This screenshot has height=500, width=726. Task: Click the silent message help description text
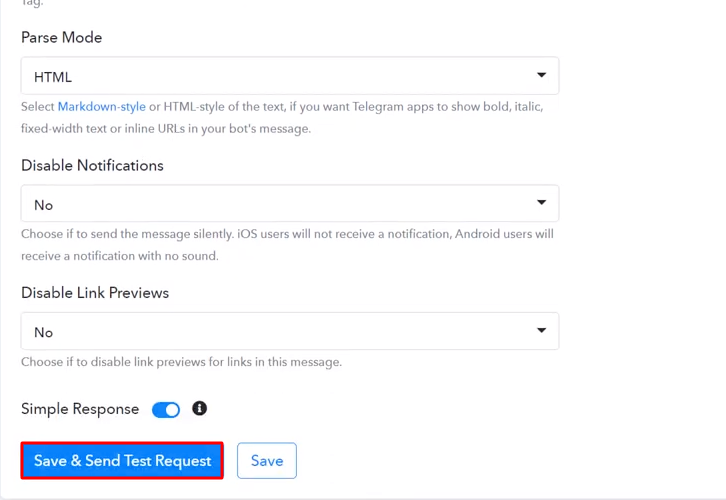287,244
